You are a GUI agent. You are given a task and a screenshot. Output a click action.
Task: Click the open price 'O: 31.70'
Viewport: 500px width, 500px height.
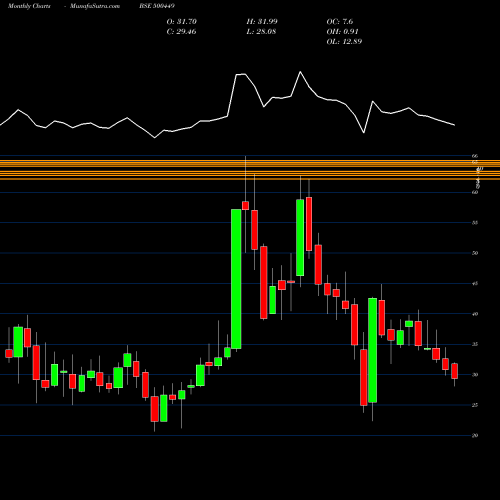click(182, 22)
